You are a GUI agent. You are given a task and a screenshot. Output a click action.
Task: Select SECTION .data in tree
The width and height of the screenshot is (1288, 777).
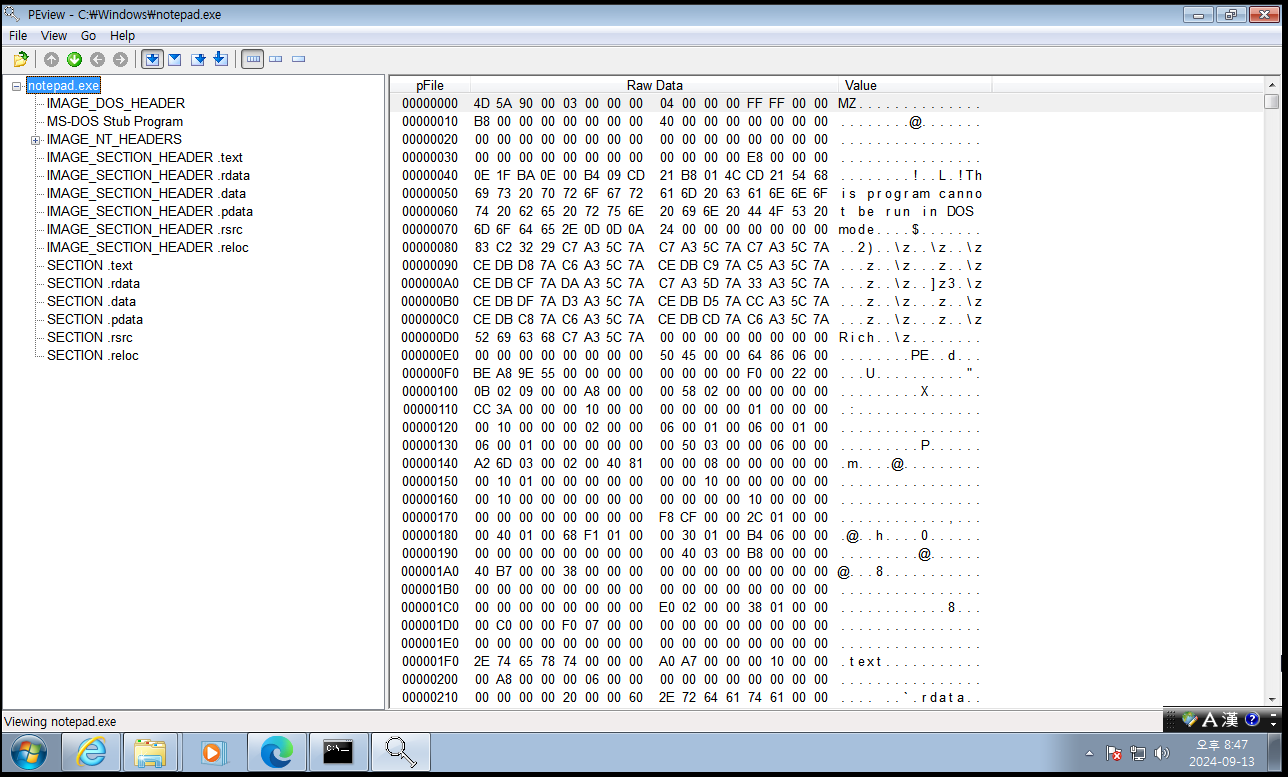pos(91,301)
